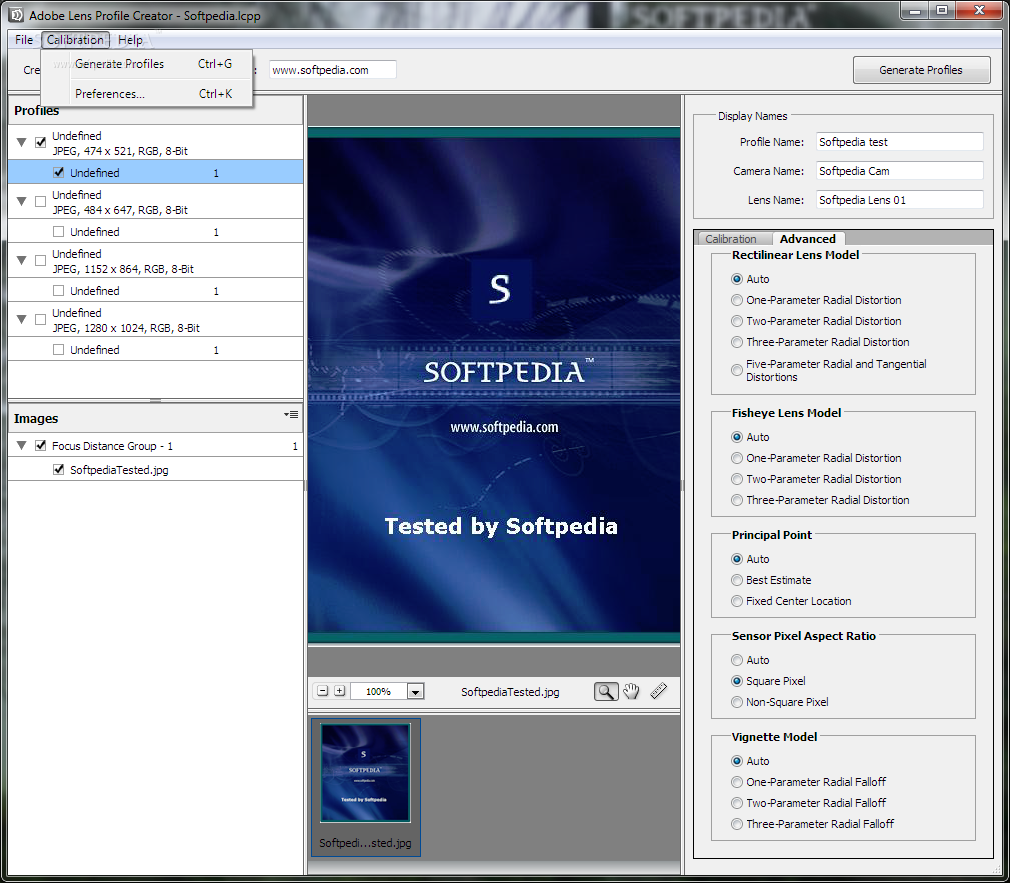Collapse the 484 x 647 JPEG profile group
The image size is (1010, 883).
[x=21, y=202]
